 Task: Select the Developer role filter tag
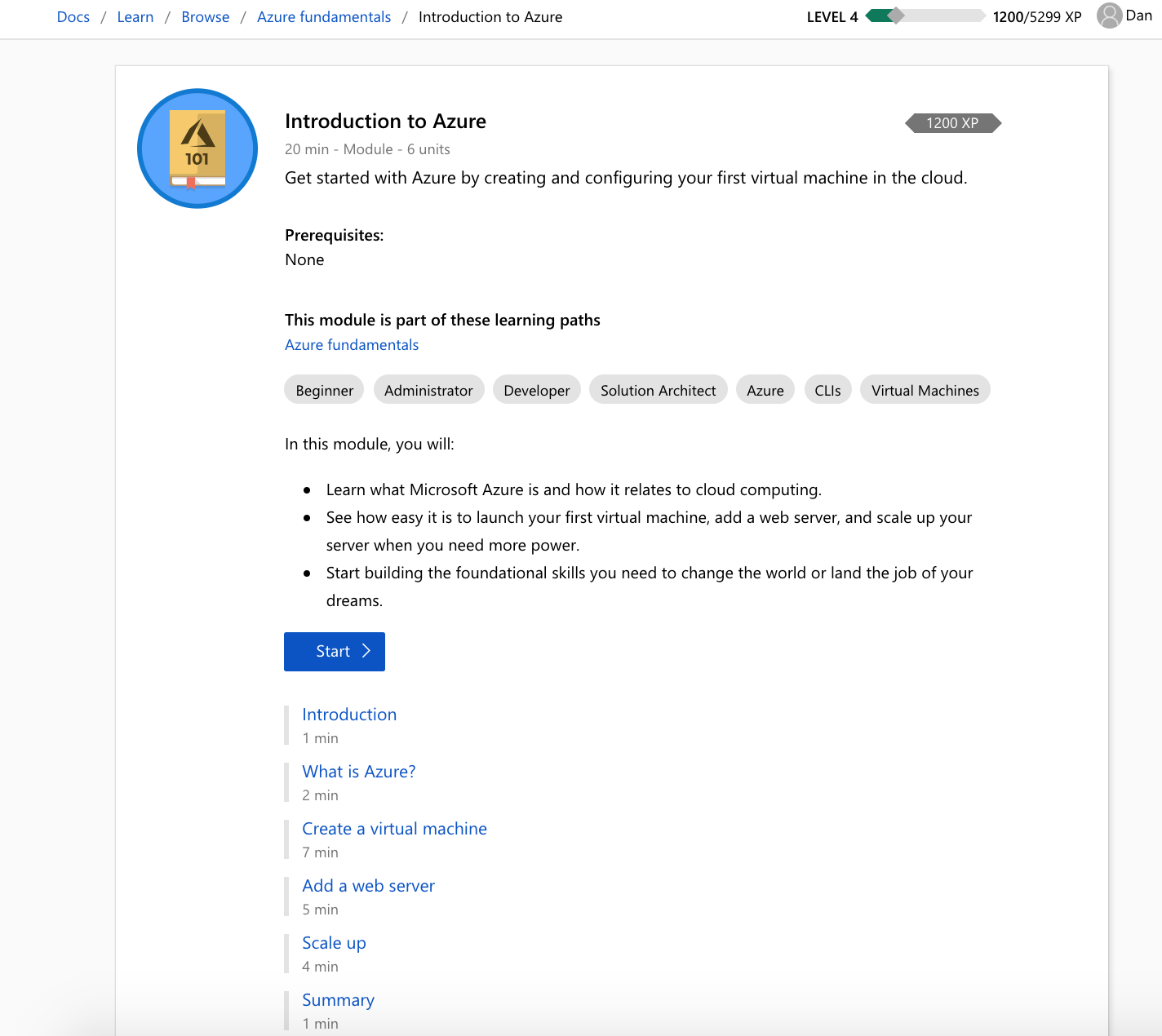[536, 390]
